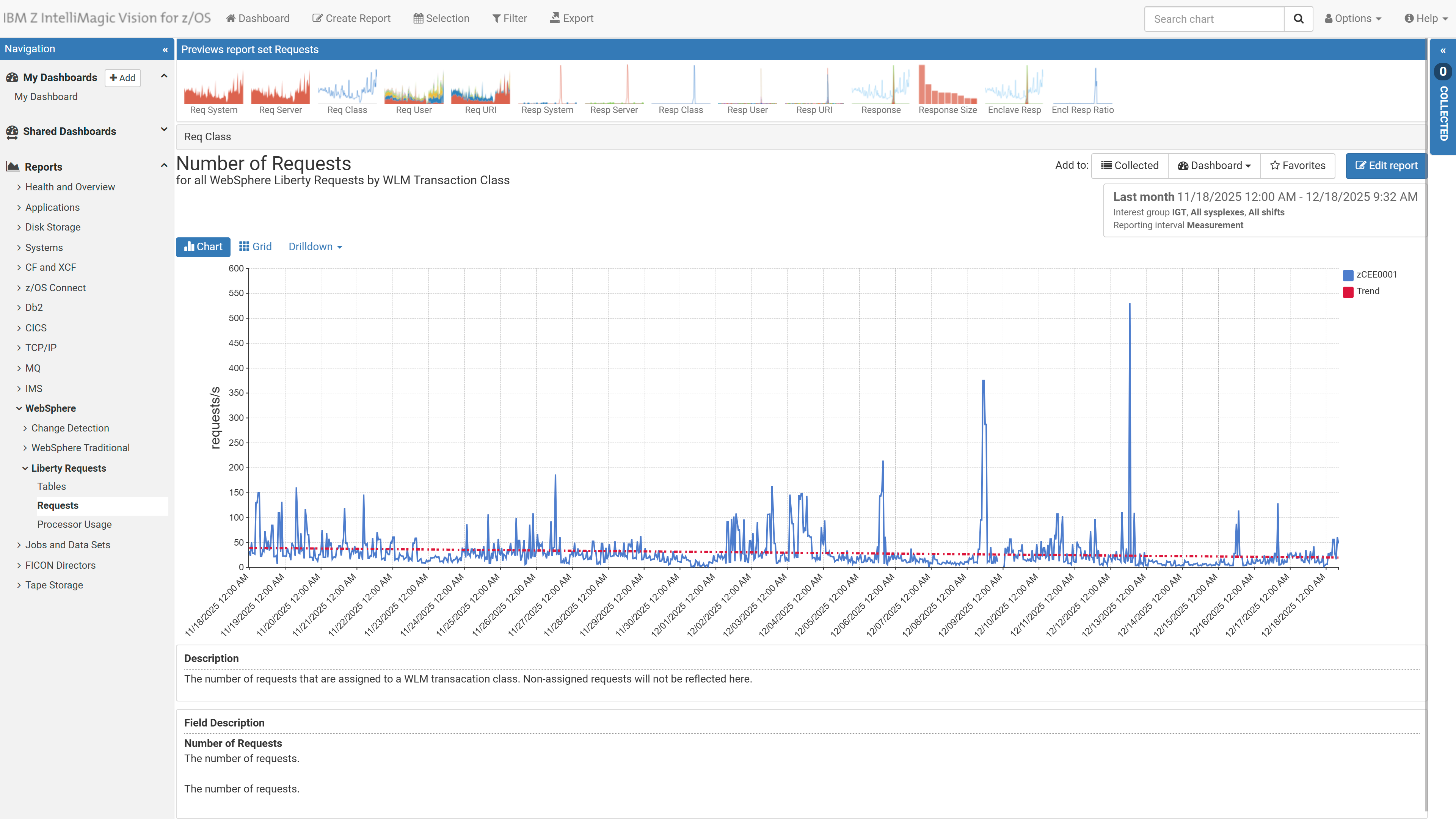Image resolution: width=1456 pixels, height=819 pixels.
Task: Click the My Dashboards gauge icon
Action: (12, 77)
